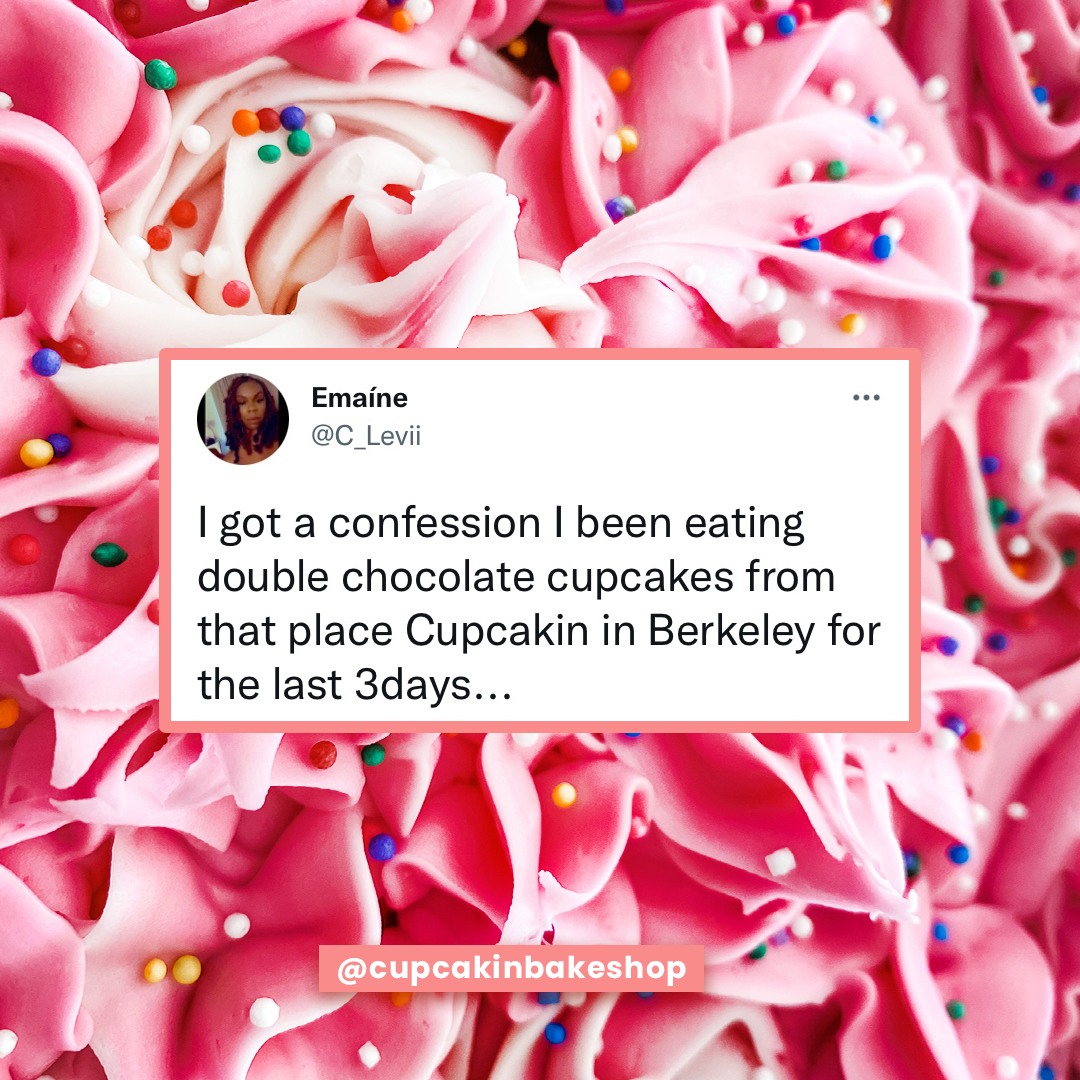Click the large green sprinkle above the white rosette
This screenshot has width=1080, height=1080.
click(160, 74)
